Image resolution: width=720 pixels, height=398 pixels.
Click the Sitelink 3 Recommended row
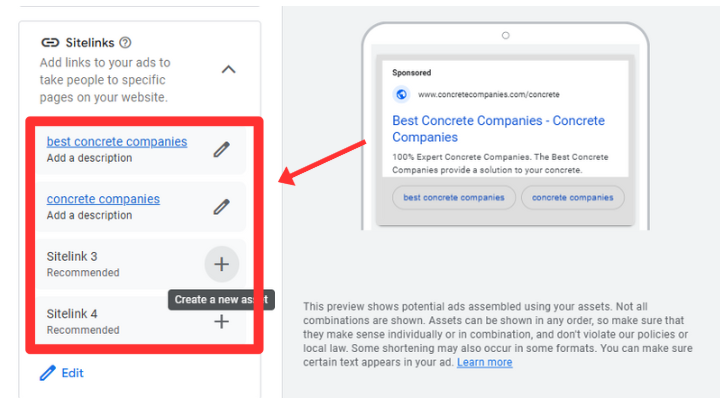click(x=141, y=264)
